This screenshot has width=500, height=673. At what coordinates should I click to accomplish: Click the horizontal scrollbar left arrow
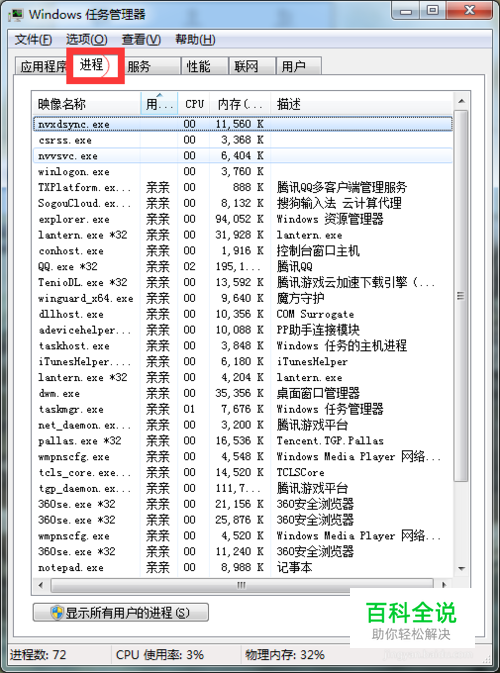(x=41, y=585)
